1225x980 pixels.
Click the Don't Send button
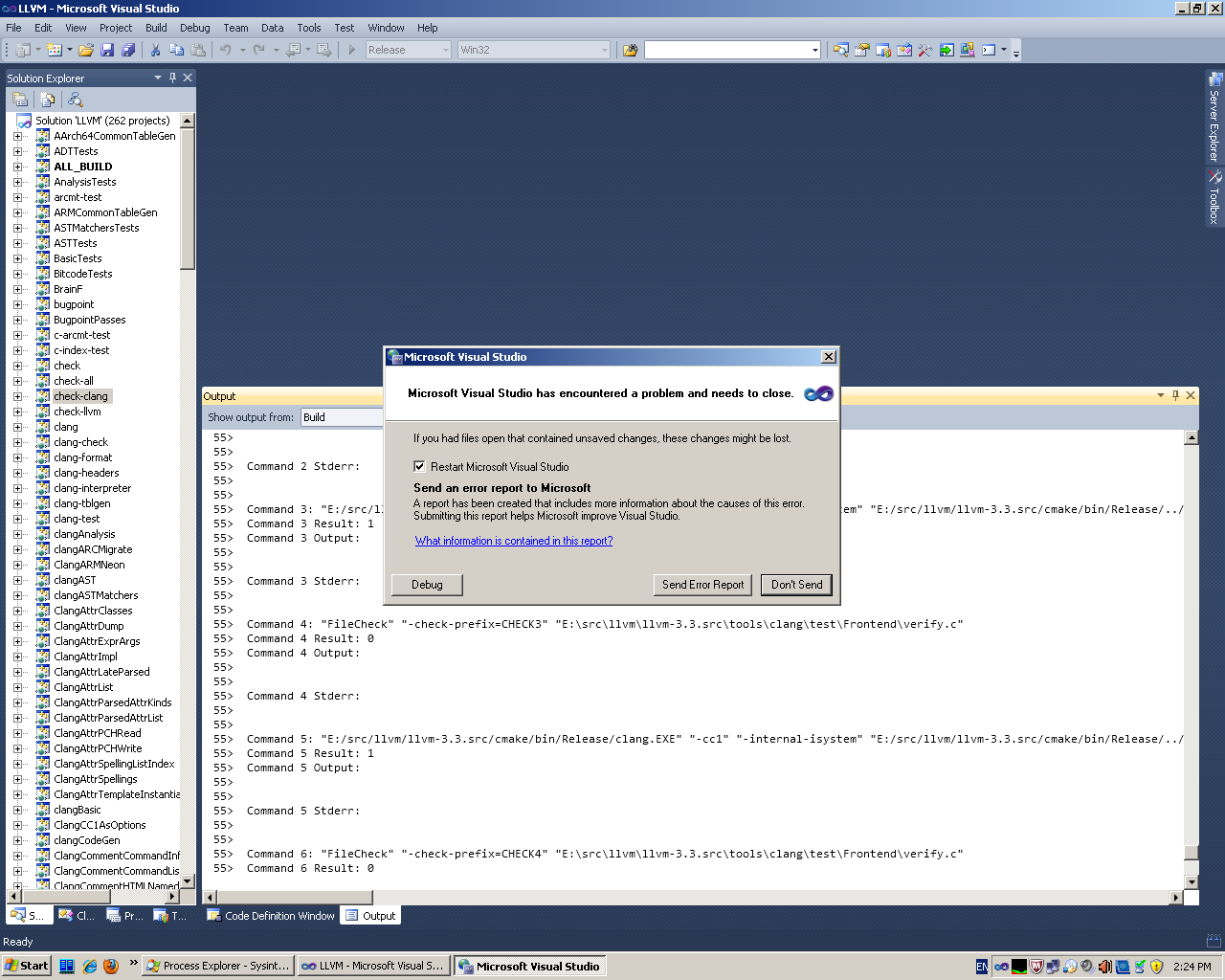click(796, 585)
